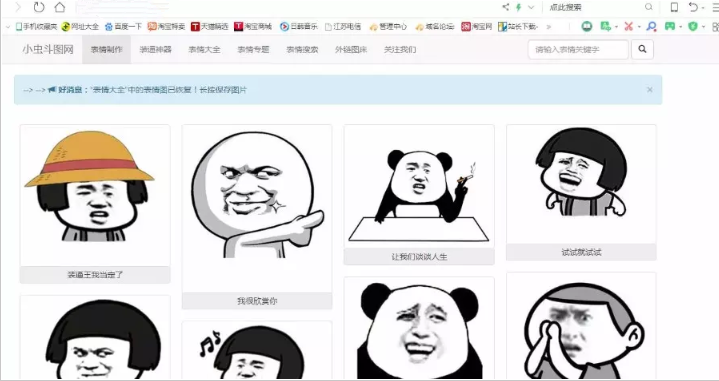Click the caption 让我们谈谈人生
Screen dimensions: 719x381
click(419, 257)
